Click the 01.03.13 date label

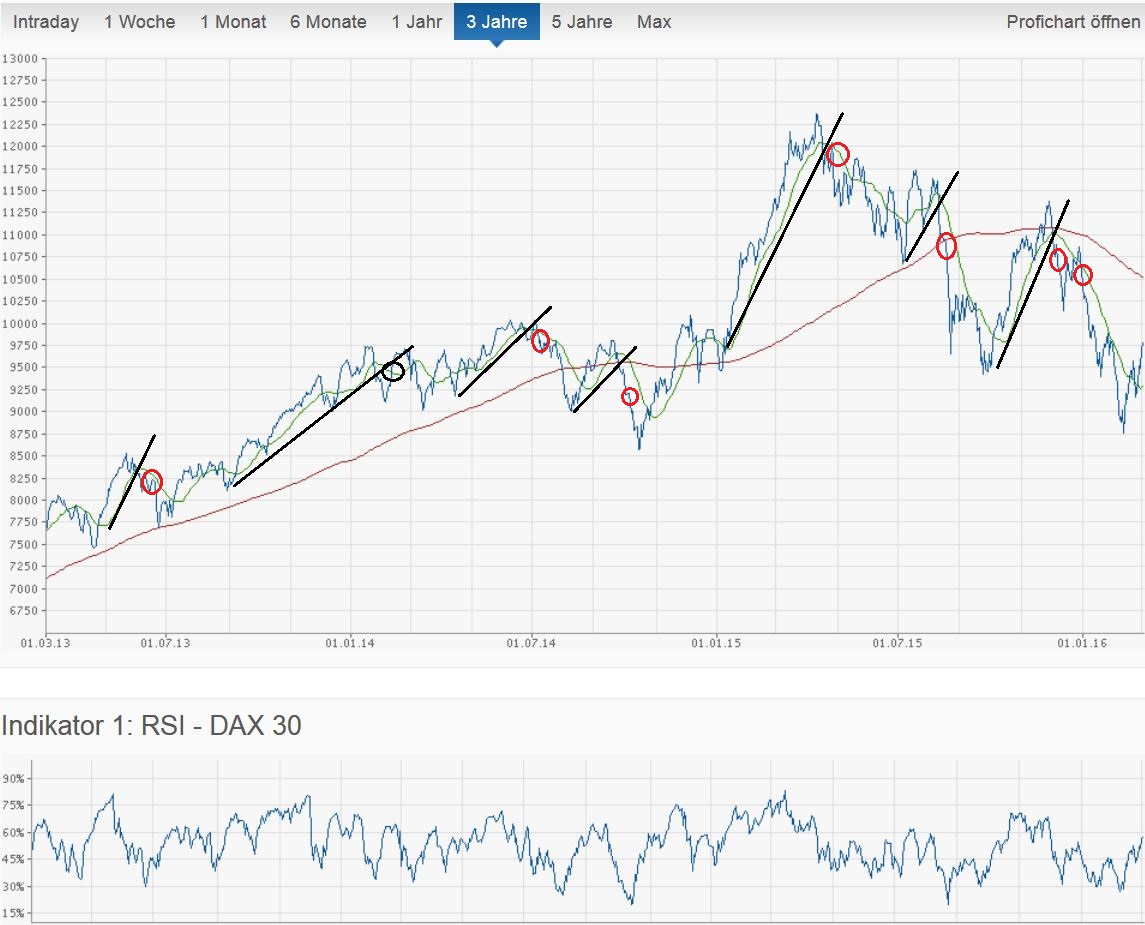45,643
